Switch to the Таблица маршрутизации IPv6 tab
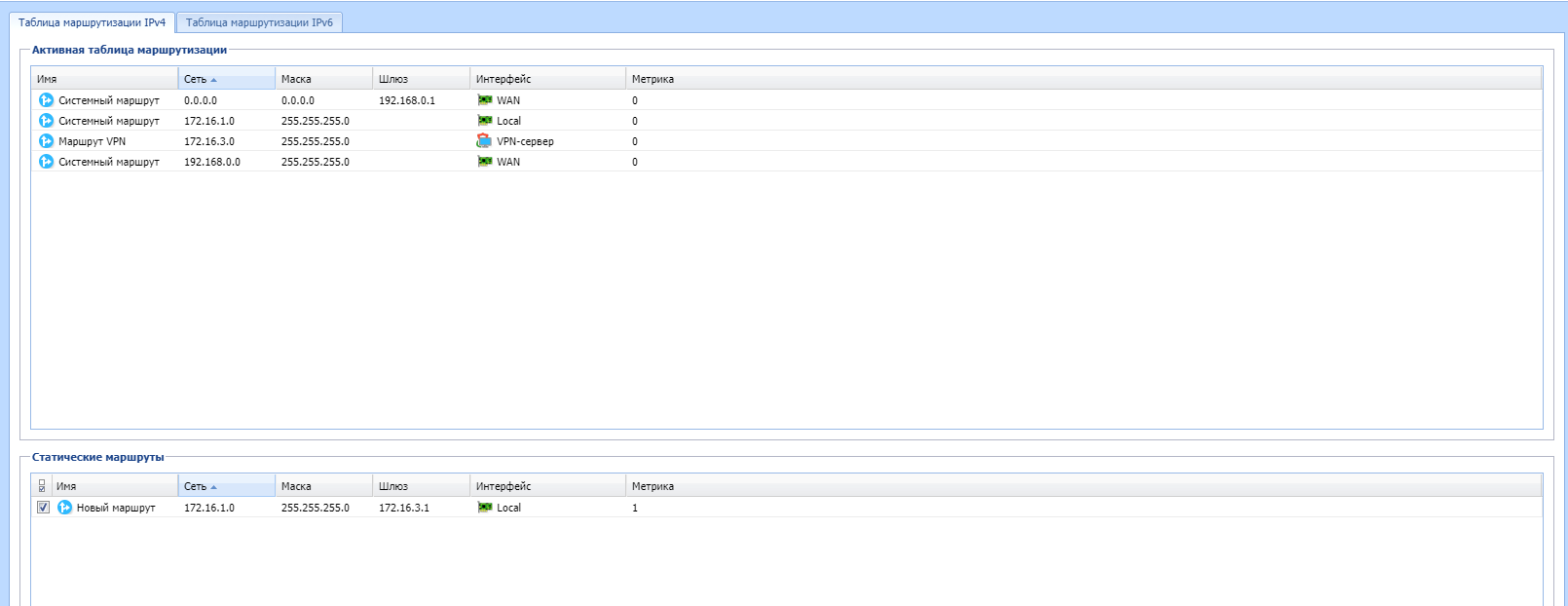Image resolution: width=1568 pixels, height=606 pixels. click(x=259, y=22)
